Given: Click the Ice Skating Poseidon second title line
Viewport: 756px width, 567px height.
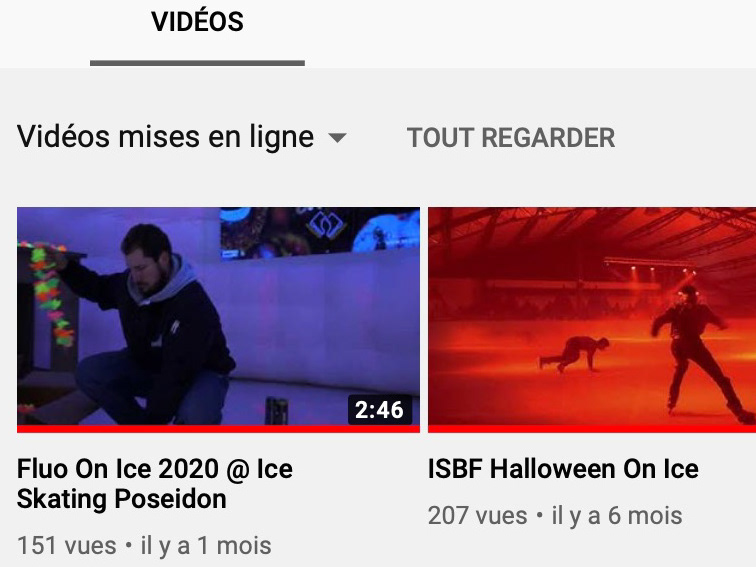Looking at the screenshot, I should point(122,499).
